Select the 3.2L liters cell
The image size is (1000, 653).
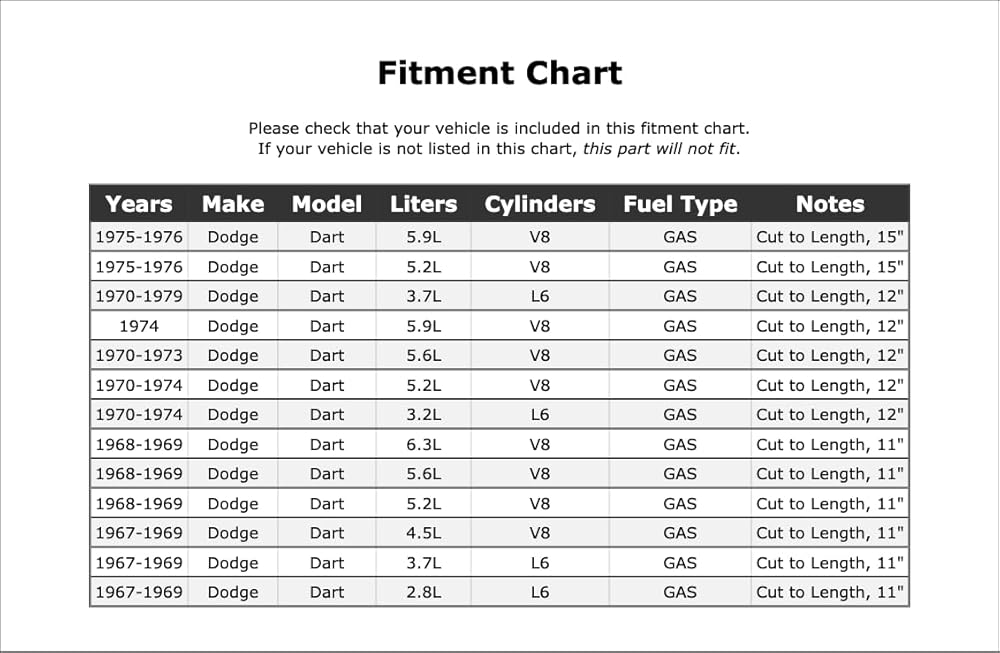click(x=423, y=415)
